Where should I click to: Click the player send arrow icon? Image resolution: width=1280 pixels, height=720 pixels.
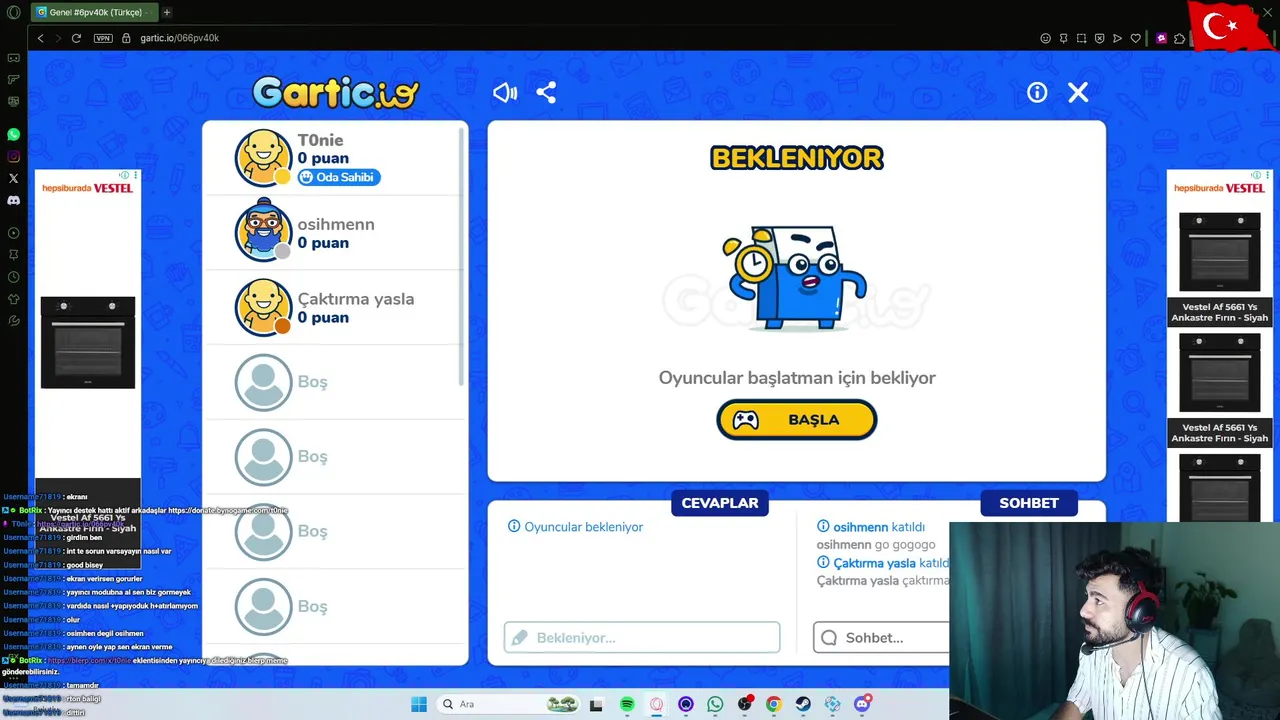pyautogui.click(x=1118, y=38)
